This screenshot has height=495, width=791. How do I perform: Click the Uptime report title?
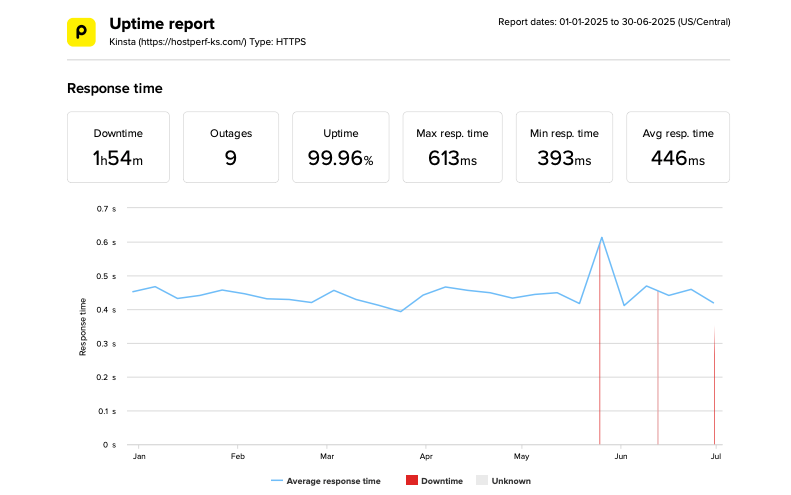pyautogui.click(x=161, y=23)
